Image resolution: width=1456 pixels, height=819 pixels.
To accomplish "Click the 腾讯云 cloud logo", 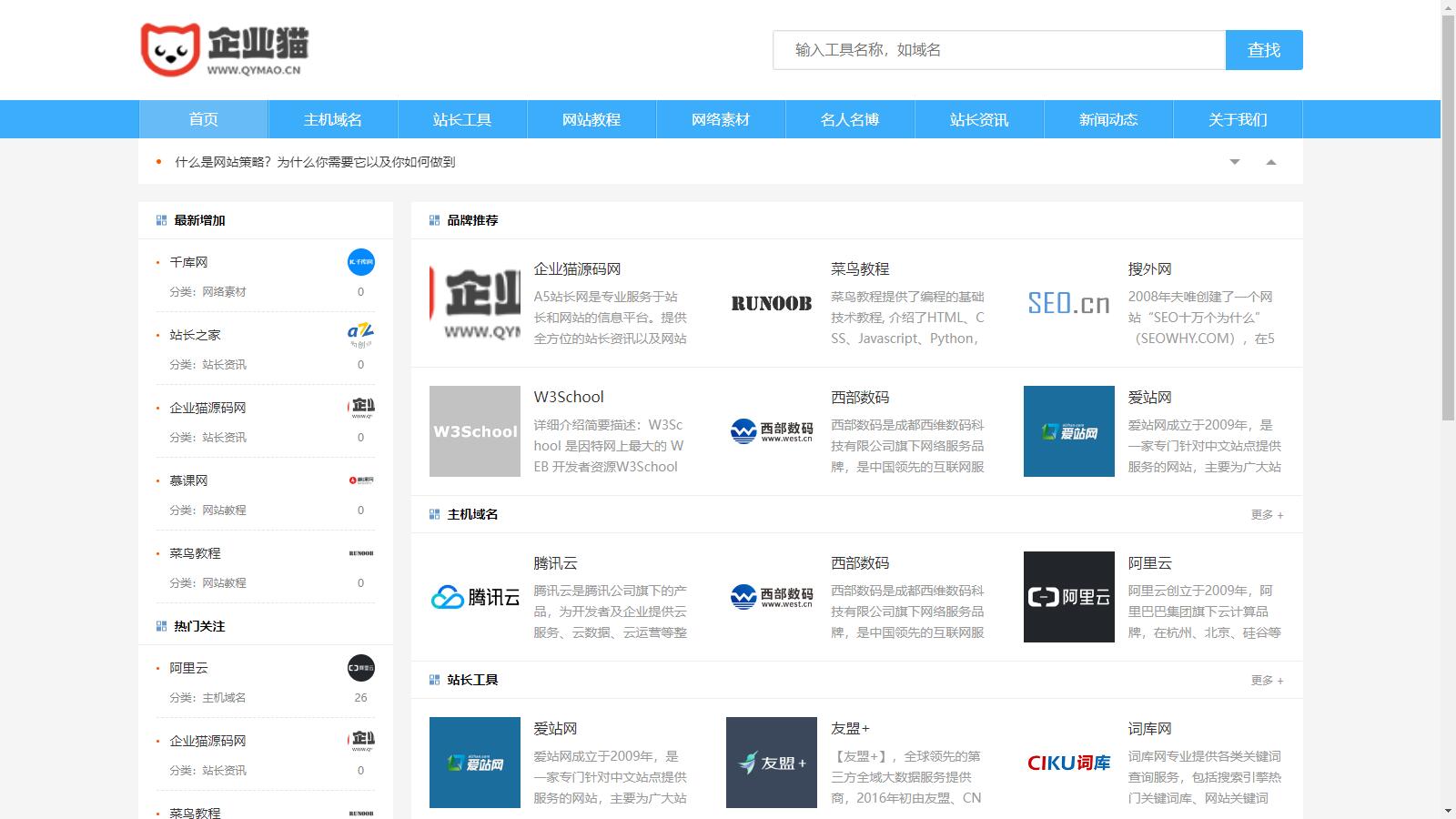I will [x=475, y=597].
